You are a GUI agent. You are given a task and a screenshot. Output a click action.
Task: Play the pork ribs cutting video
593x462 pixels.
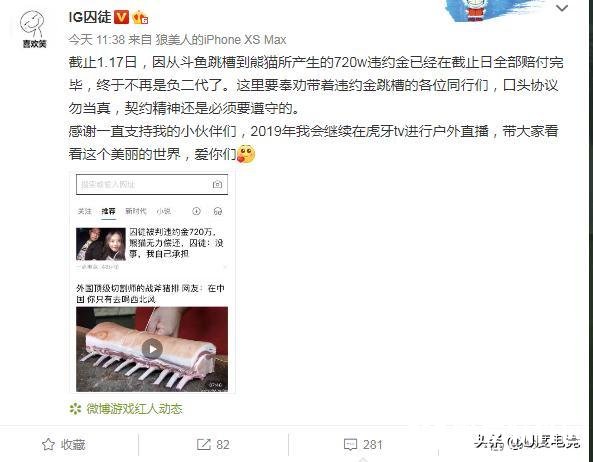[152, 349]
